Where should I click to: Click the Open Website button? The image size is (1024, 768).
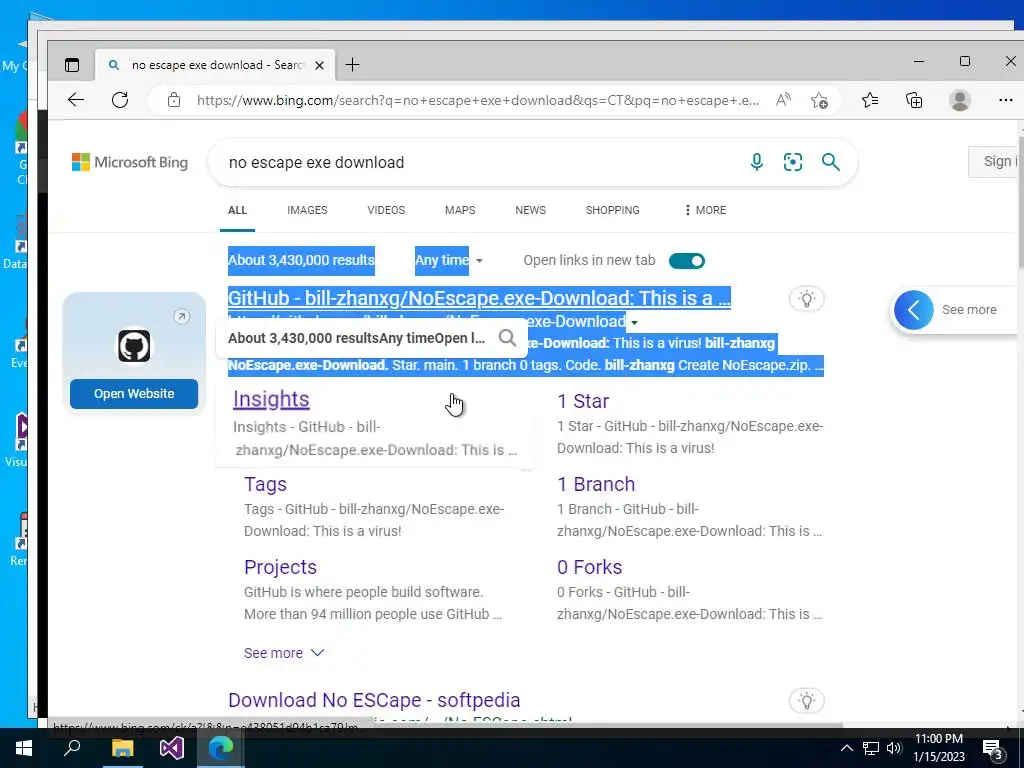[x=134, y=394]
